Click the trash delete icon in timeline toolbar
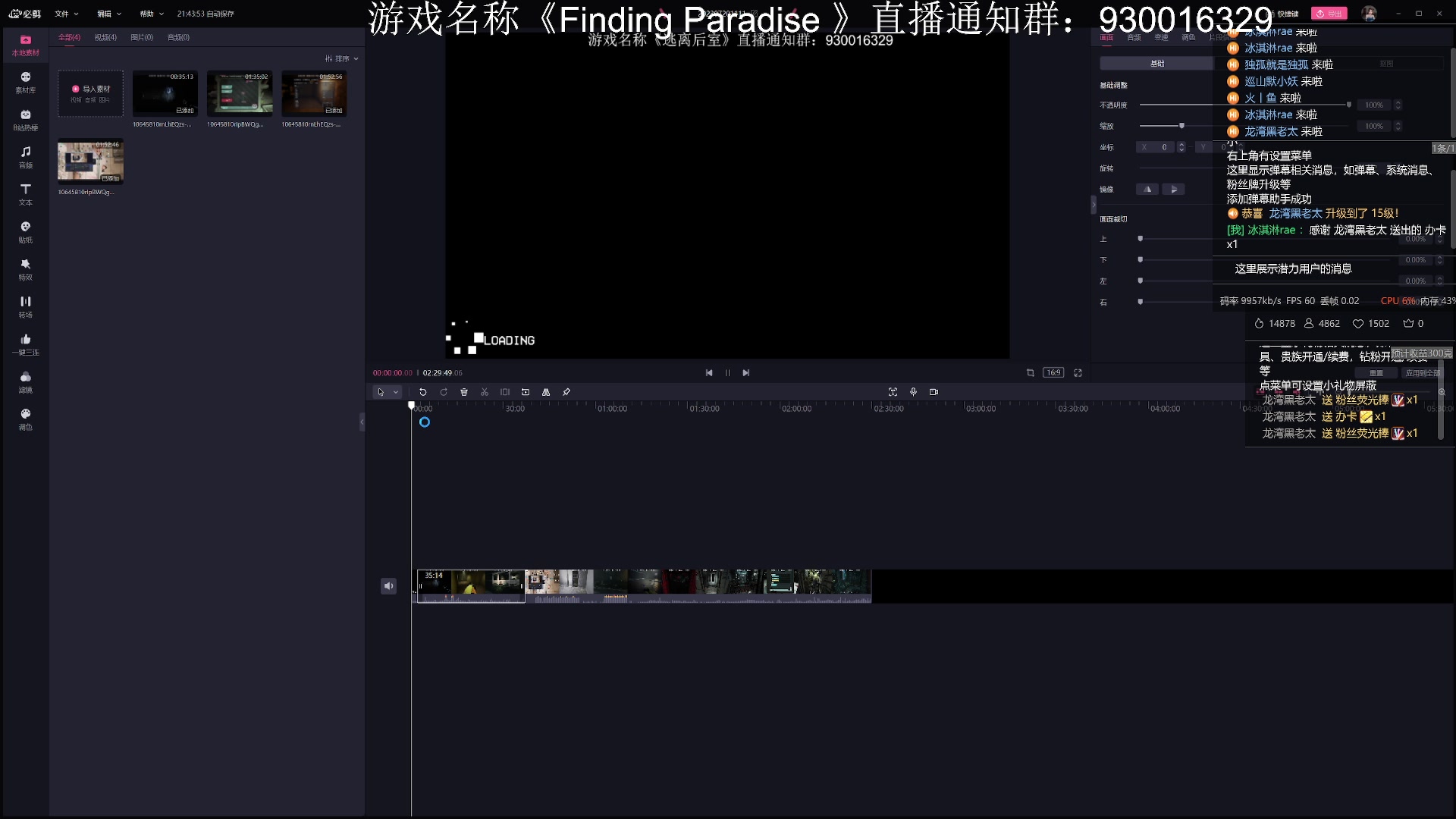Image resolution: width=1456 pixels, height=819 pixels. point(464,392)
